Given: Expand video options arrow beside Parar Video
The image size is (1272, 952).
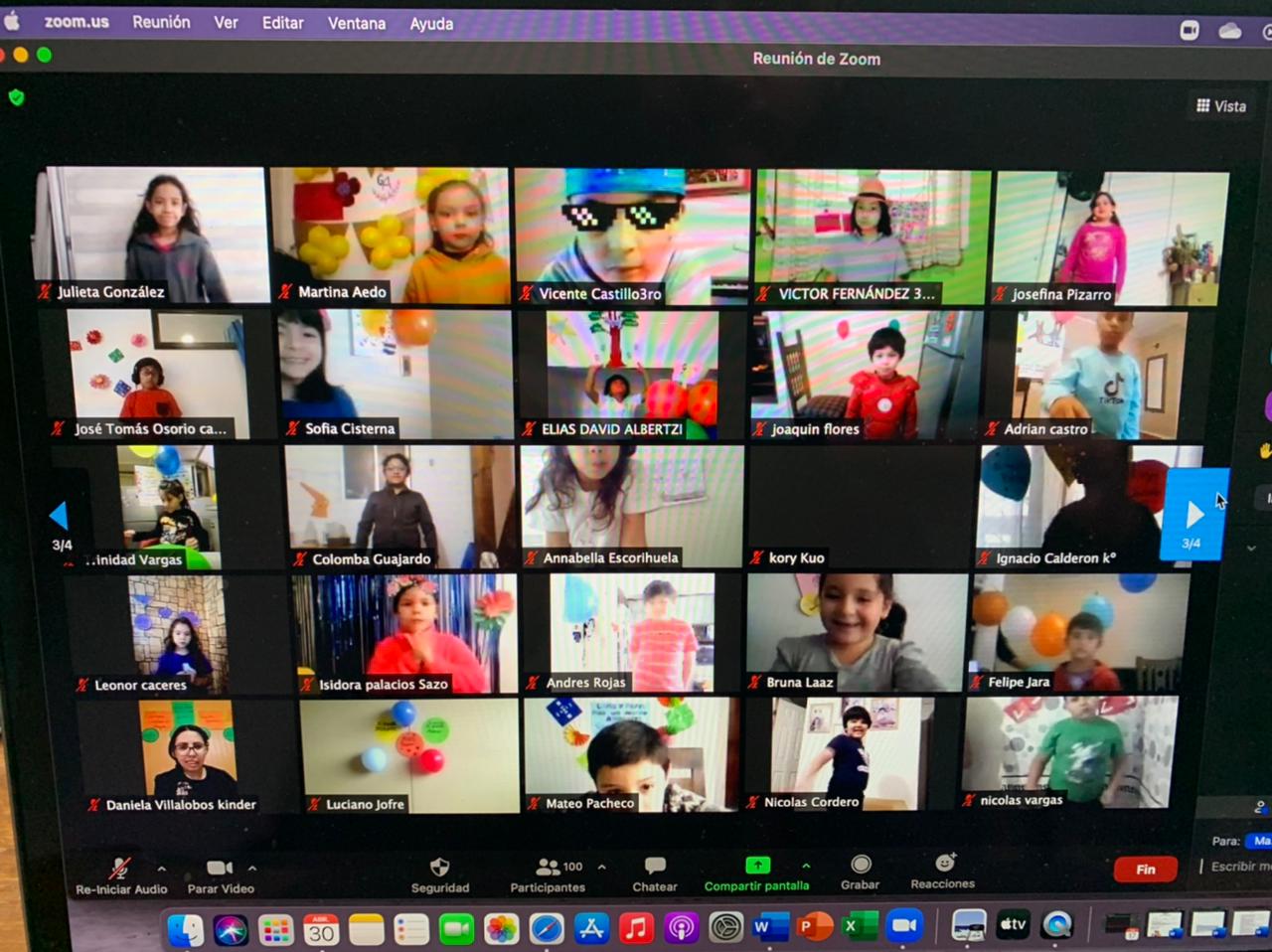Looking at the screenshot, I should pyautogui.click(x=252, y=869).
